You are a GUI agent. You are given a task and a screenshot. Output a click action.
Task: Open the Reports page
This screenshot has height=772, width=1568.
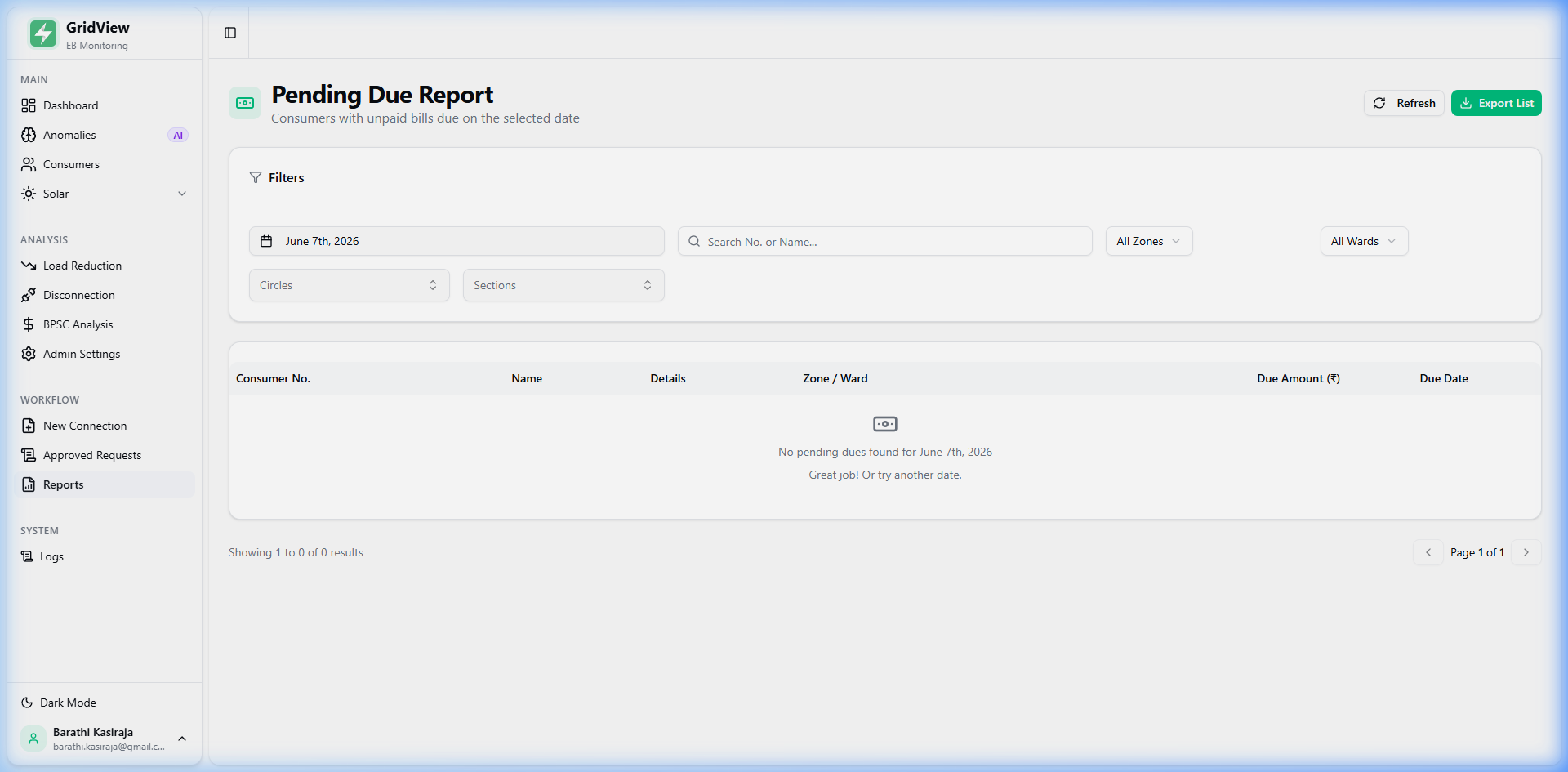(x=105, y=484)
